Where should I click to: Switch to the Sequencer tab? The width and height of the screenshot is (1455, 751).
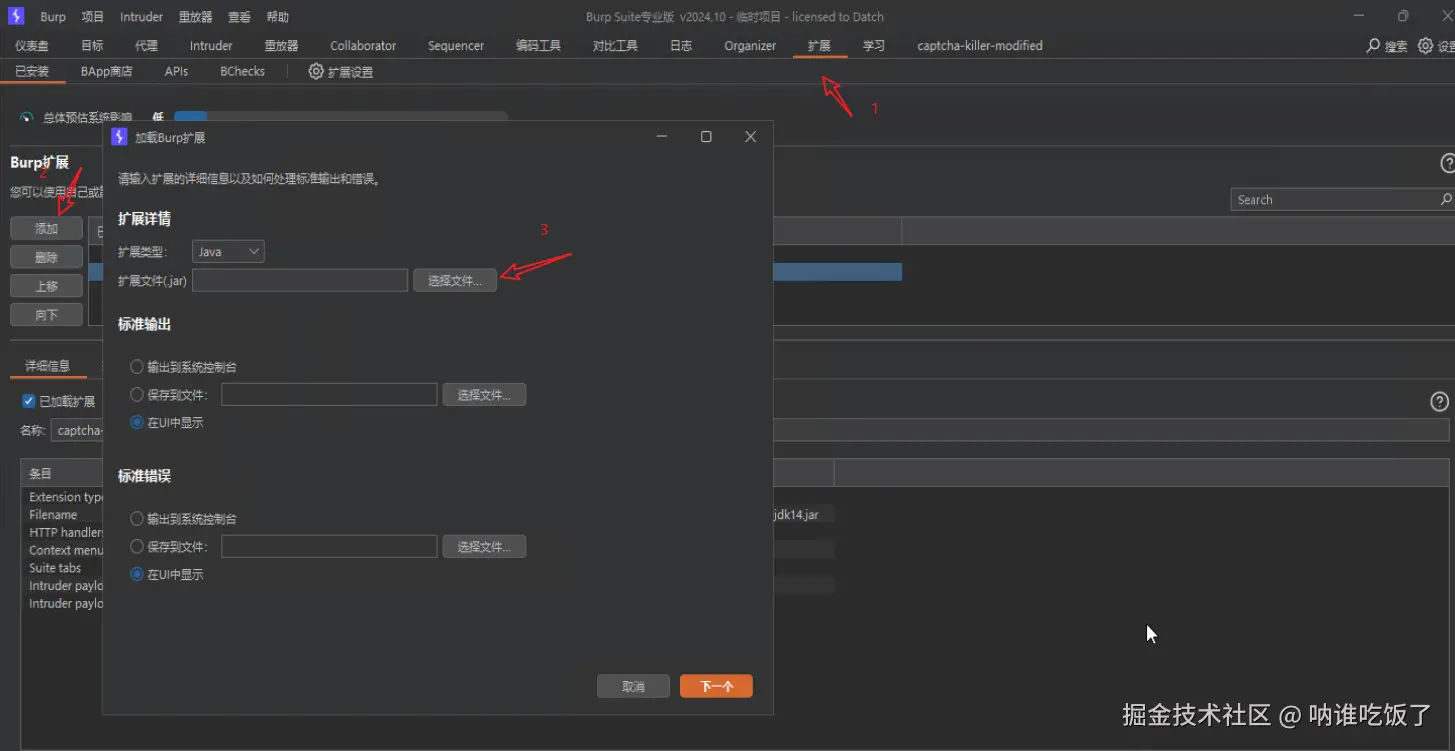tap(456, 46)
